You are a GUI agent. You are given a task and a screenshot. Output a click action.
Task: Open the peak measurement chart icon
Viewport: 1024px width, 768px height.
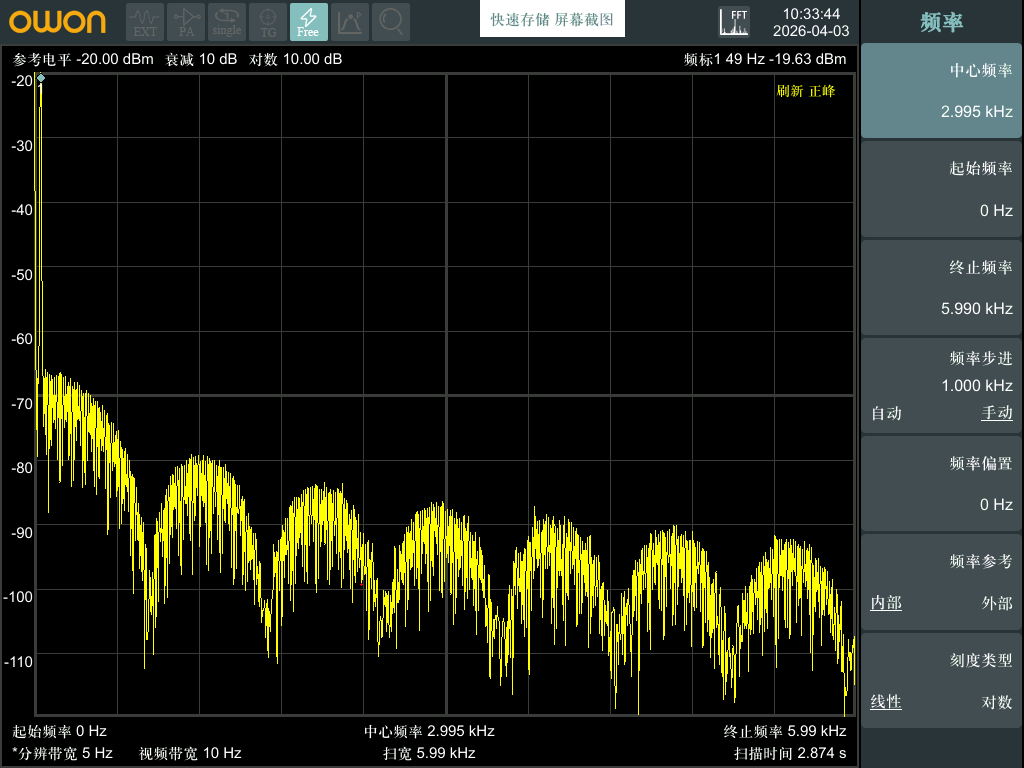[x=350, y=22]
